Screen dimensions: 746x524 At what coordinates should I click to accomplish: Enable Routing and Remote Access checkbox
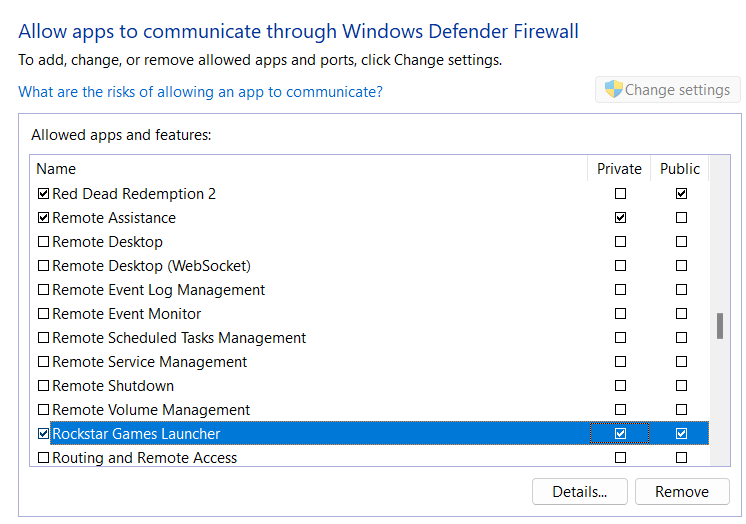click(43, 458)
